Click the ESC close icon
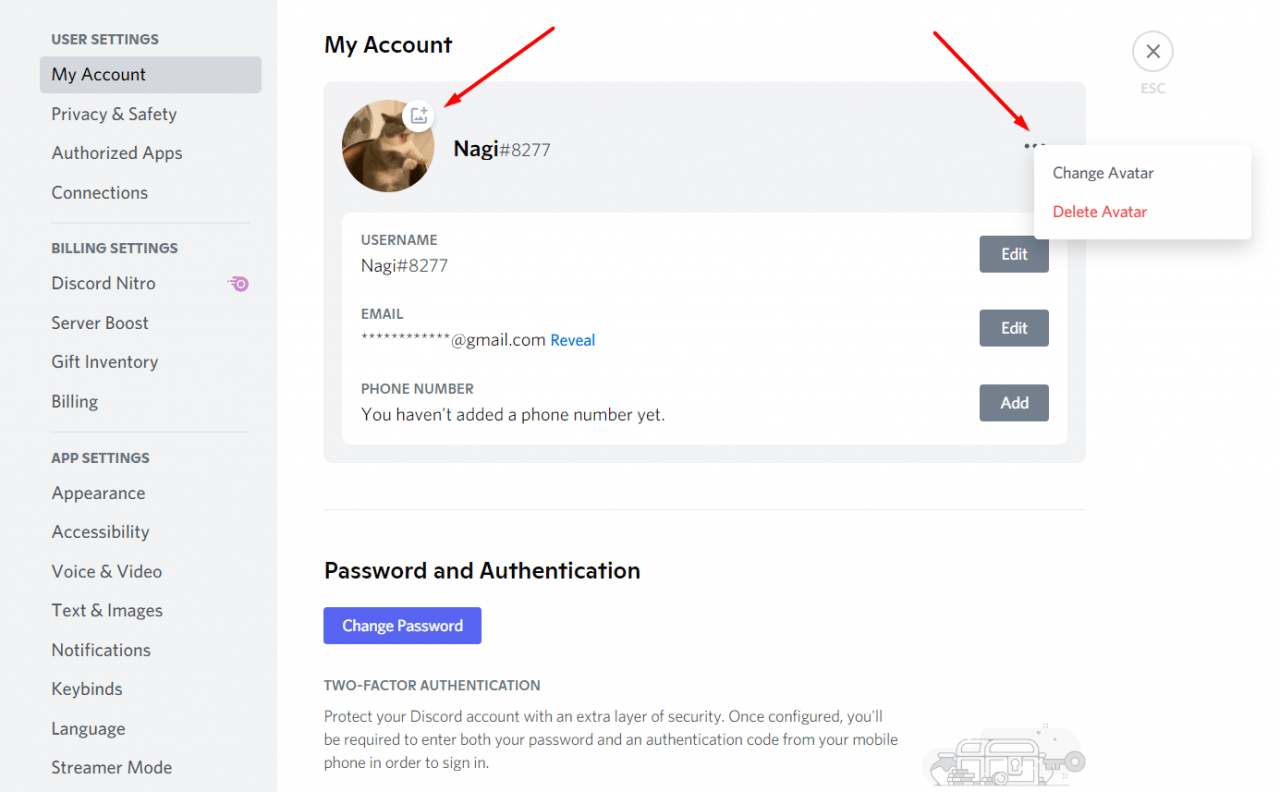Screen dimensions: 1280x792 coord(1152,51)
